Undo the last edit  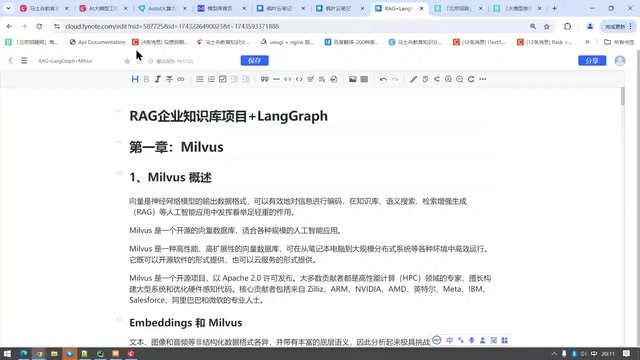(383, 79)
